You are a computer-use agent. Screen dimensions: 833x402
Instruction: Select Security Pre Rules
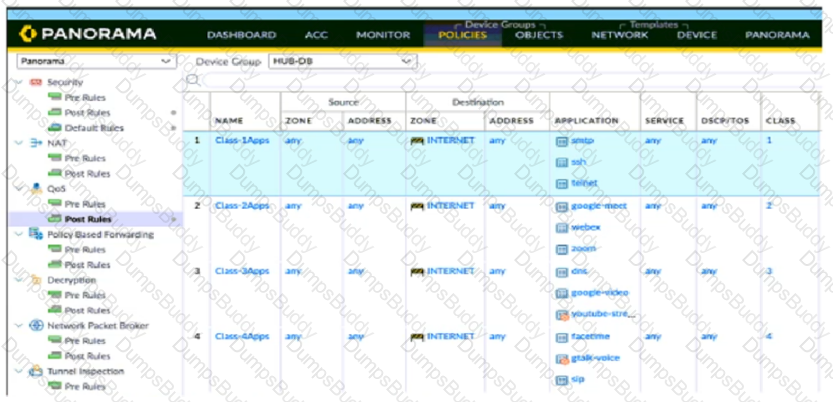coord(85,98)
